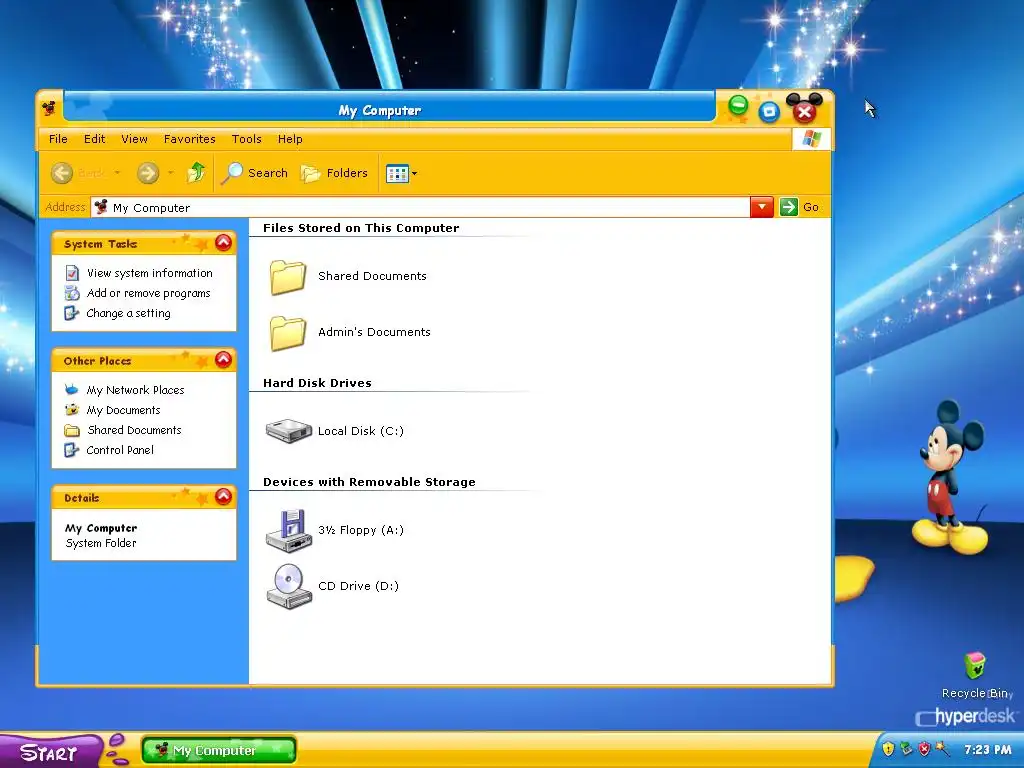The width and height of the screenshot is (1024, 768).
Task: Click the Add or remove programs link
Action: coord(148,293)
